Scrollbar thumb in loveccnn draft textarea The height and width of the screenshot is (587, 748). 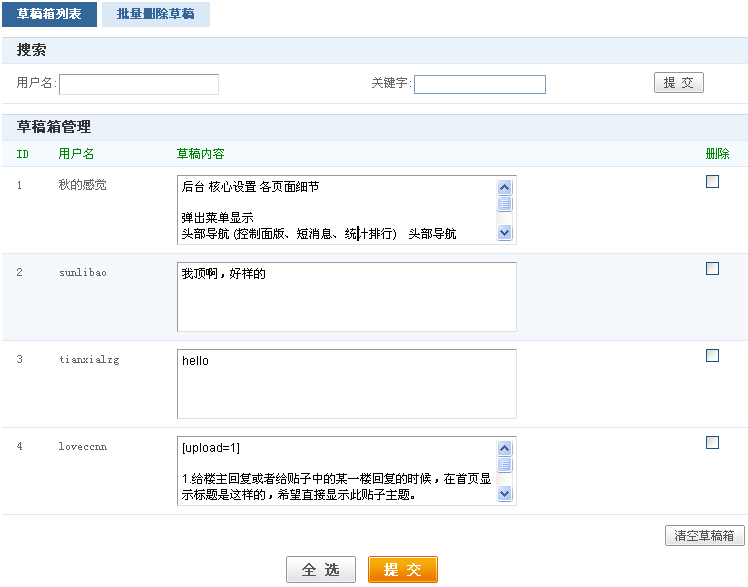pyautogui.click(x=504, y=465)
